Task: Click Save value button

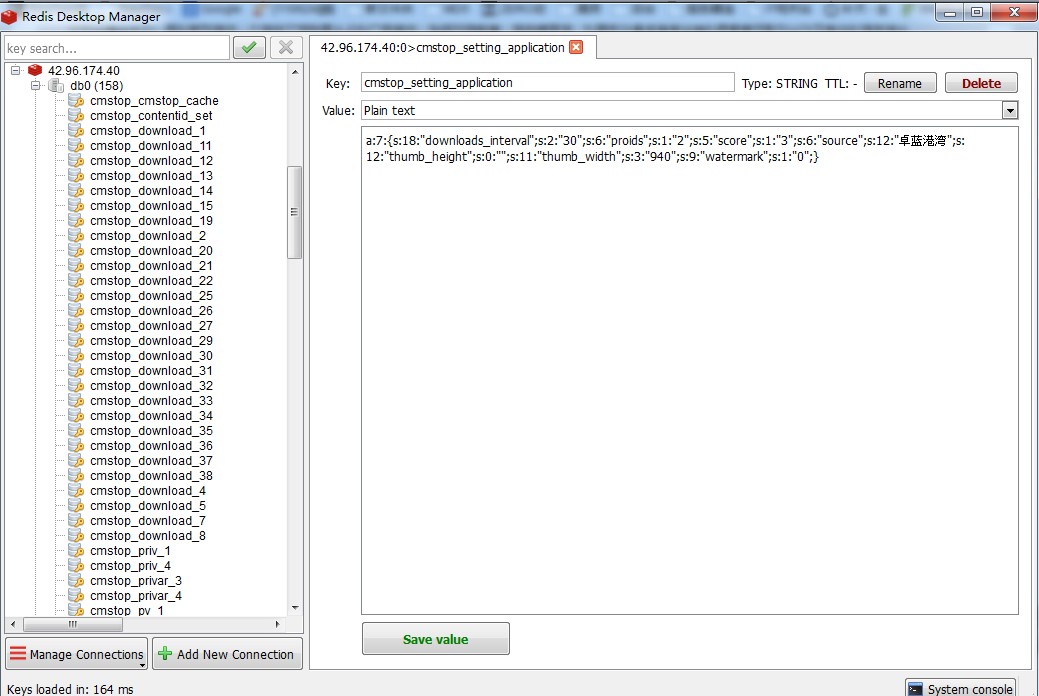Action: tap(435, 638)
